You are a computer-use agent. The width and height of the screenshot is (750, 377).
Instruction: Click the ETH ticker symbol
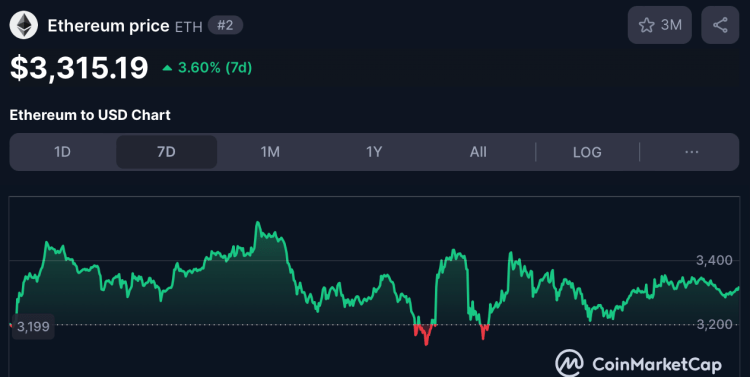coord(188,27)
